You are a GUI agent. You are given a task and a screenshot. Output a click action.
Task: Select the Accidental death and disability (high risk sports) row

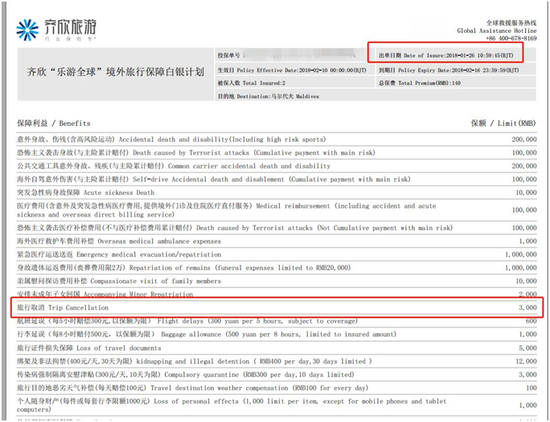click(x=277, y=139)
